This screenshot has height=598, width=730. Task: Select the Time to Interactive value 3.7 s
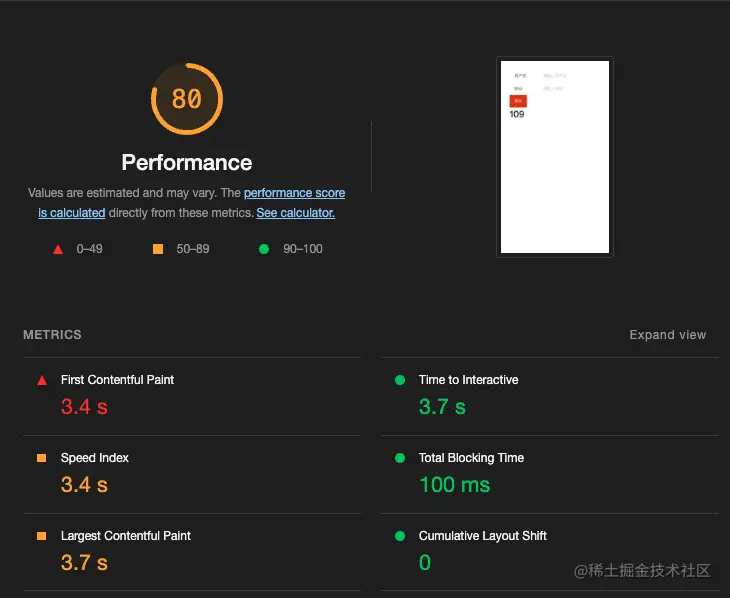click(x=442, y=407)
